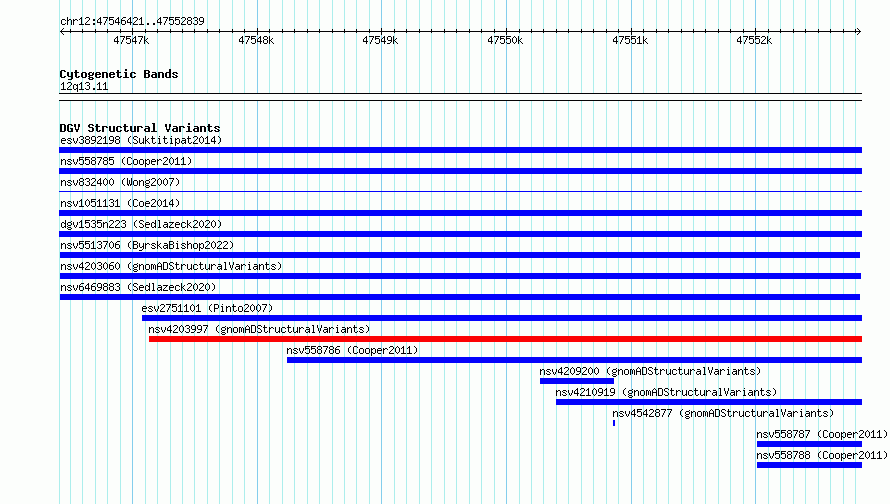Click the blue bar under nsv6469883
The width and height of the screenshot is (890, 504).
(460, 297)
